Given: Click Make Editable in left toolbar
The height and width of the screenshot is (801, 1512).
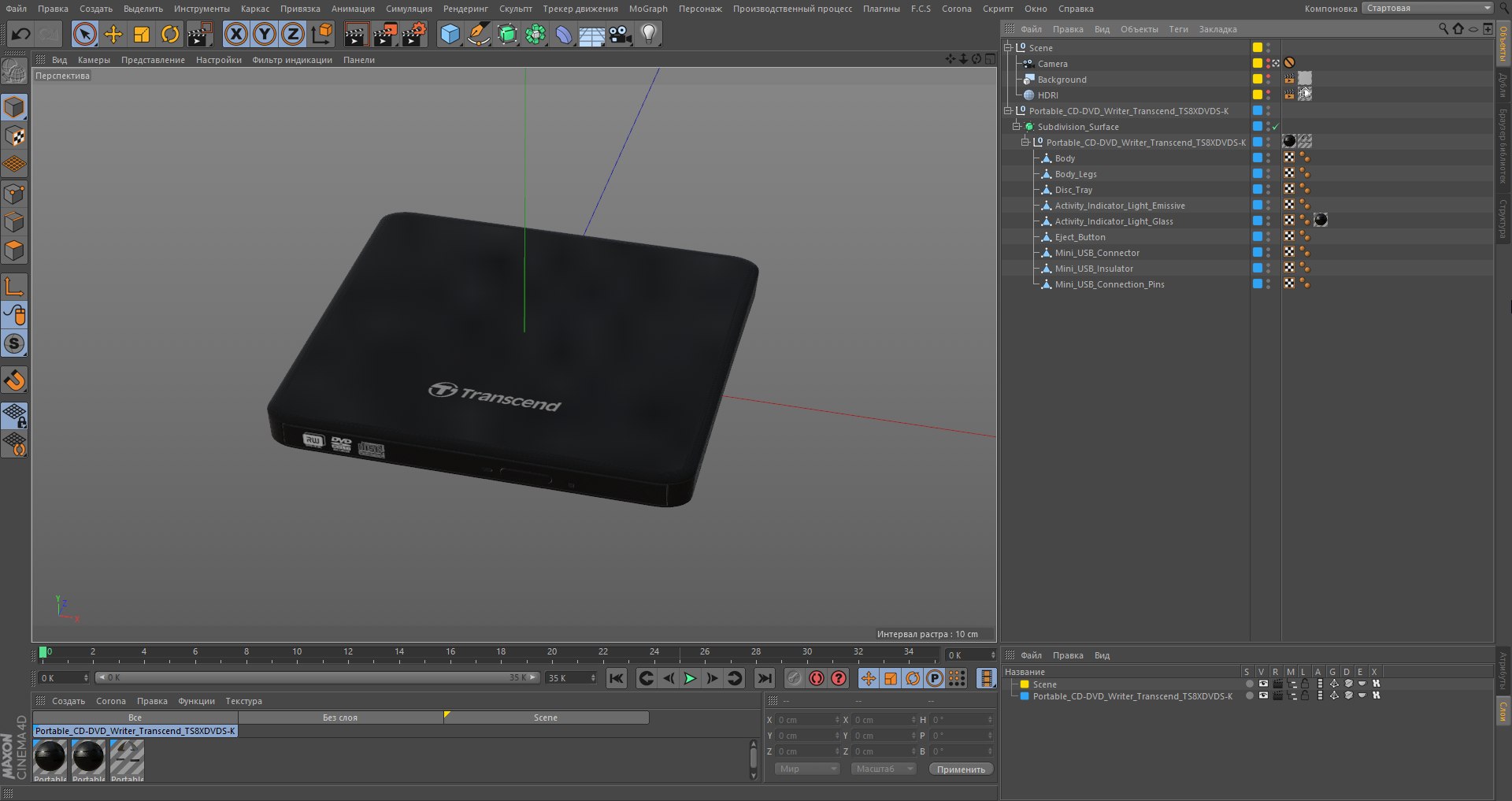Looking at the screenshot, I should click(x=14, y=72).
